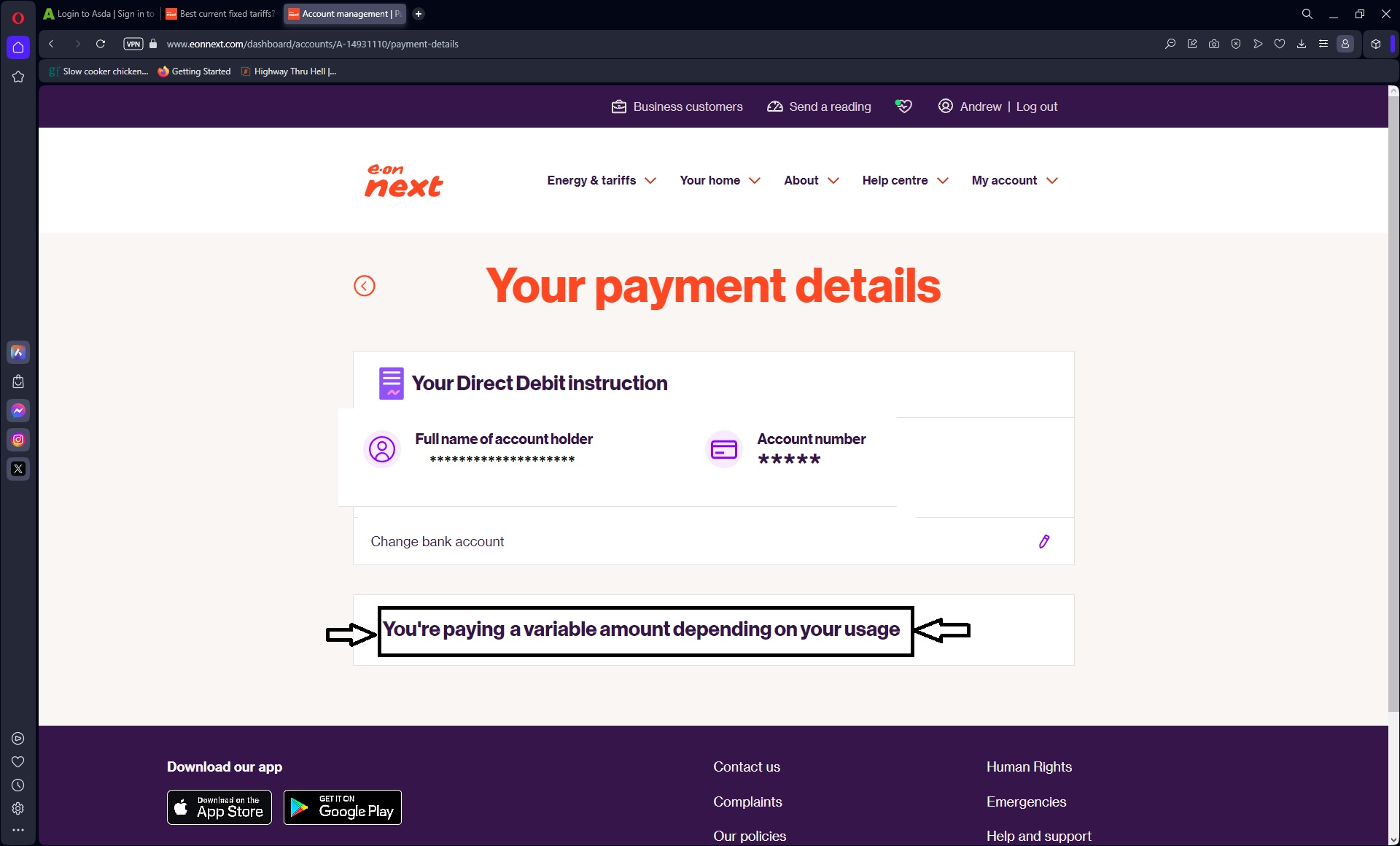Click the user account icon next to Andrew

point(944,106)
